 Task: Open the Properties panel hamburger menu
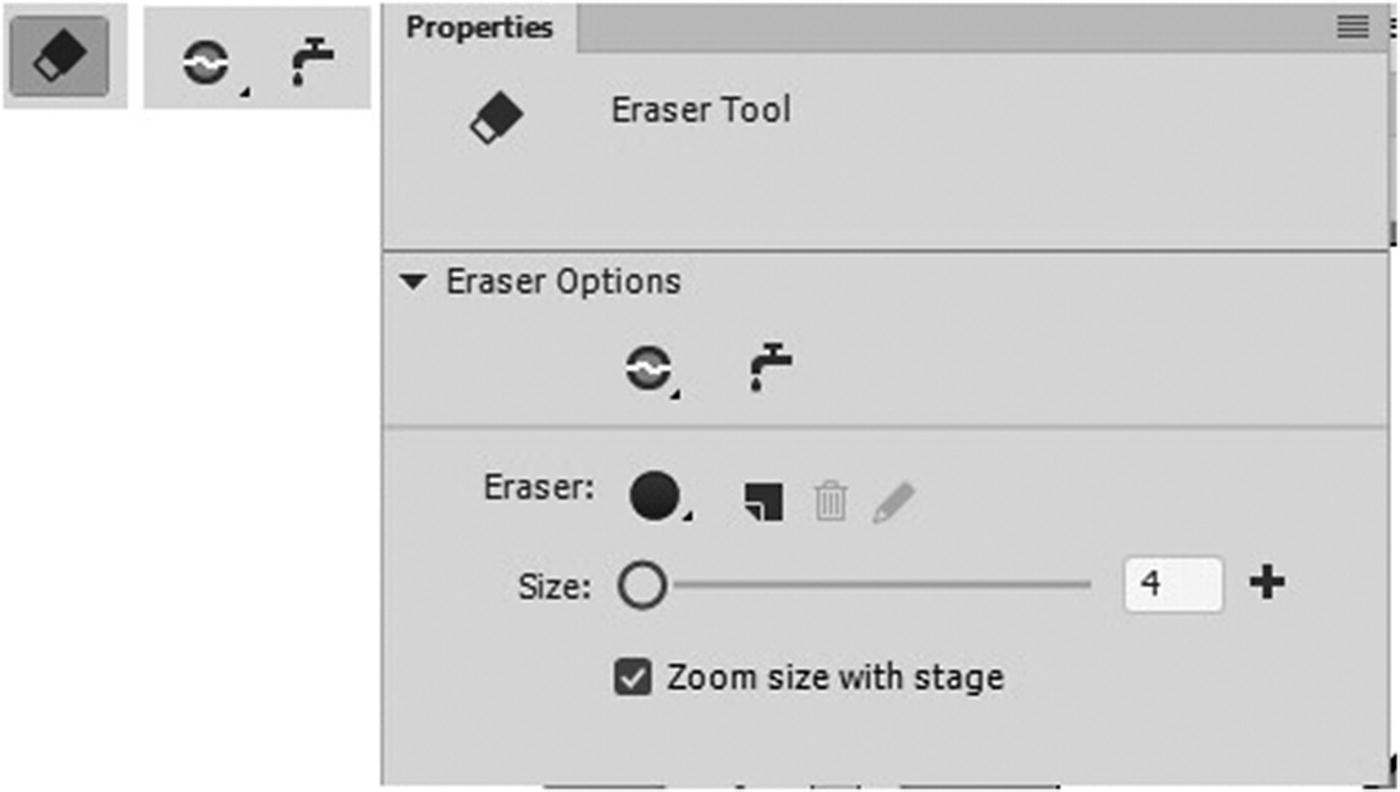(x=1352, y=27)
